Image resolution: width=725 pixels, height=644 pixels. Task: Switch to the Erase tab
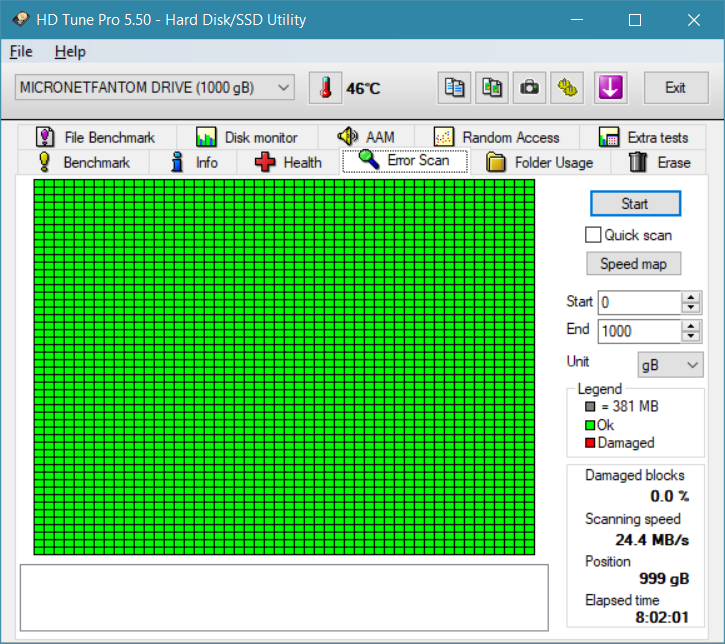(659, 162)
